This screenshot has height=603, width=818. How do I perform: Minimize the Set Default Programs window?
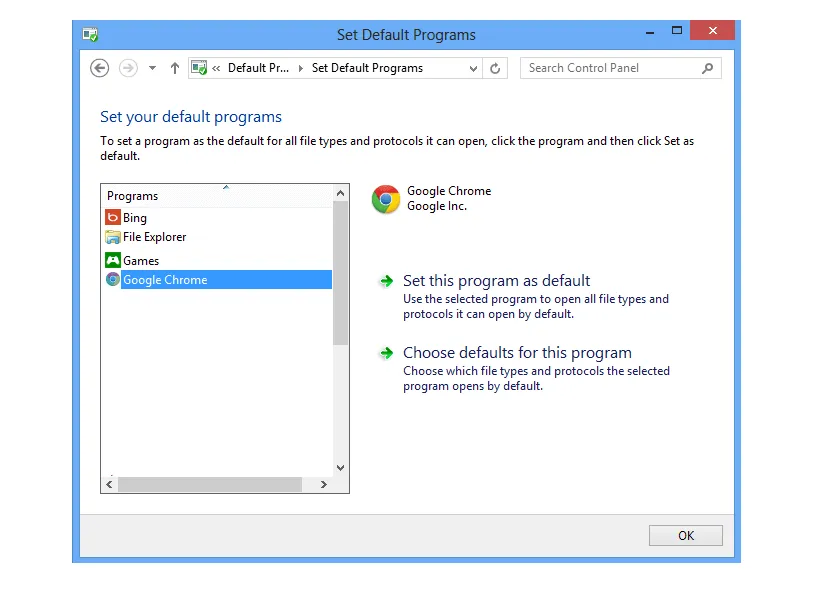[x=649, y=32]
